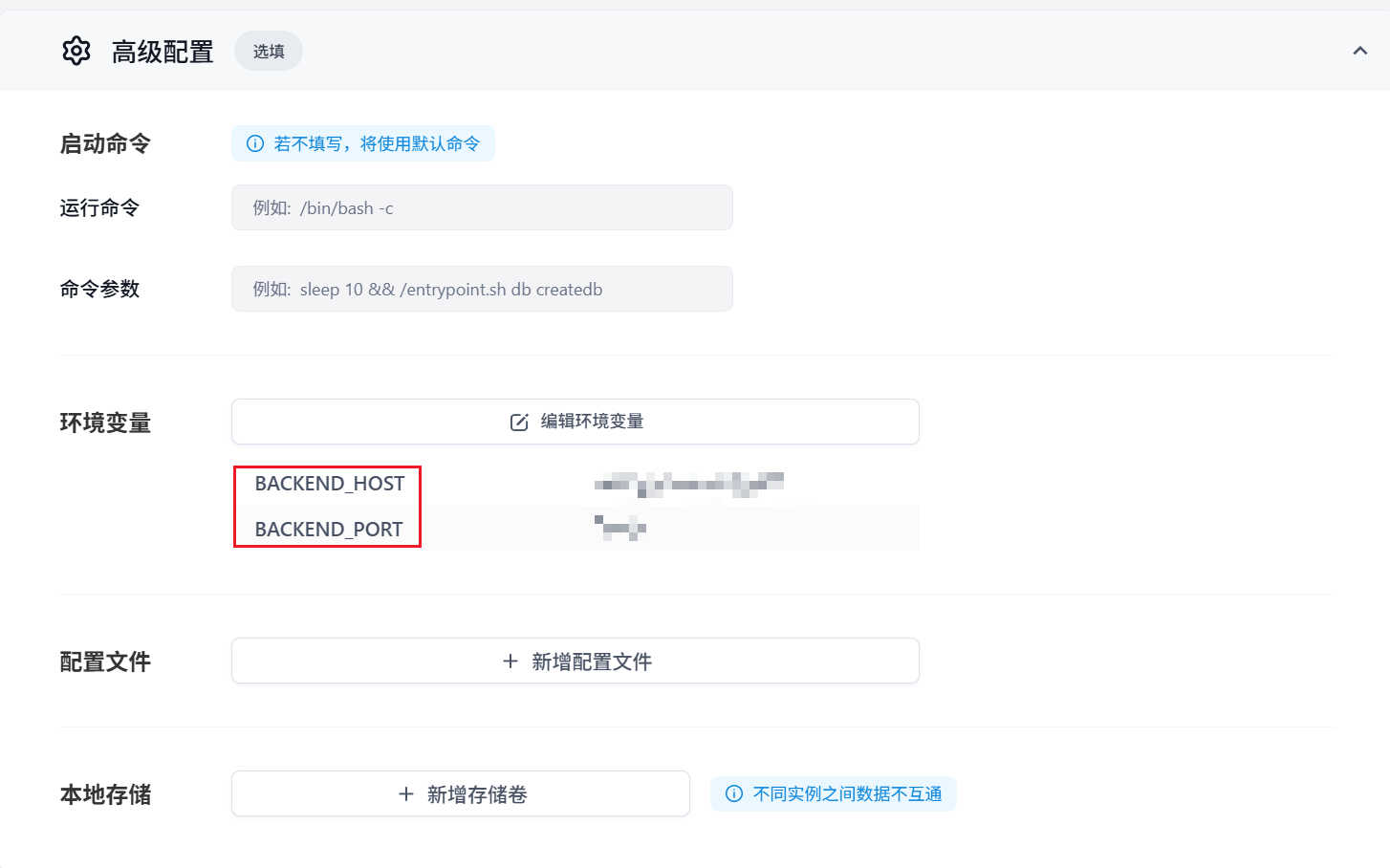
Task: Click the blurred BACKEND_HOST value
Action: 688,484
